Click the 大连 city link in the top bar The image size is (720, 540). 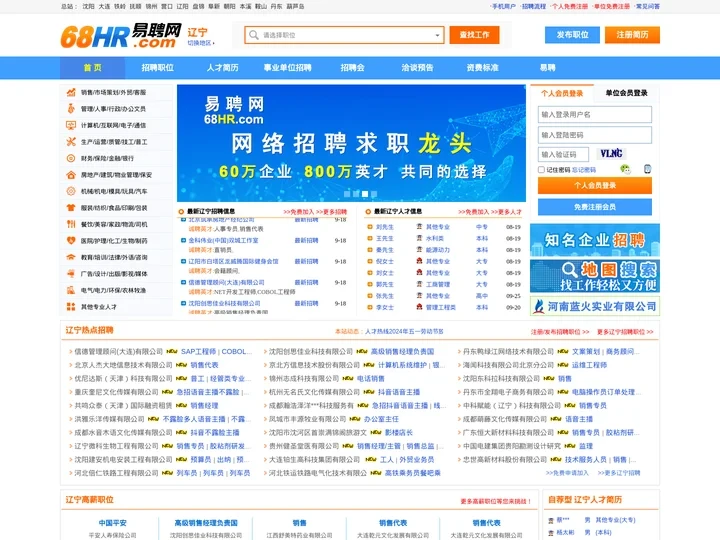click(104, 6)
